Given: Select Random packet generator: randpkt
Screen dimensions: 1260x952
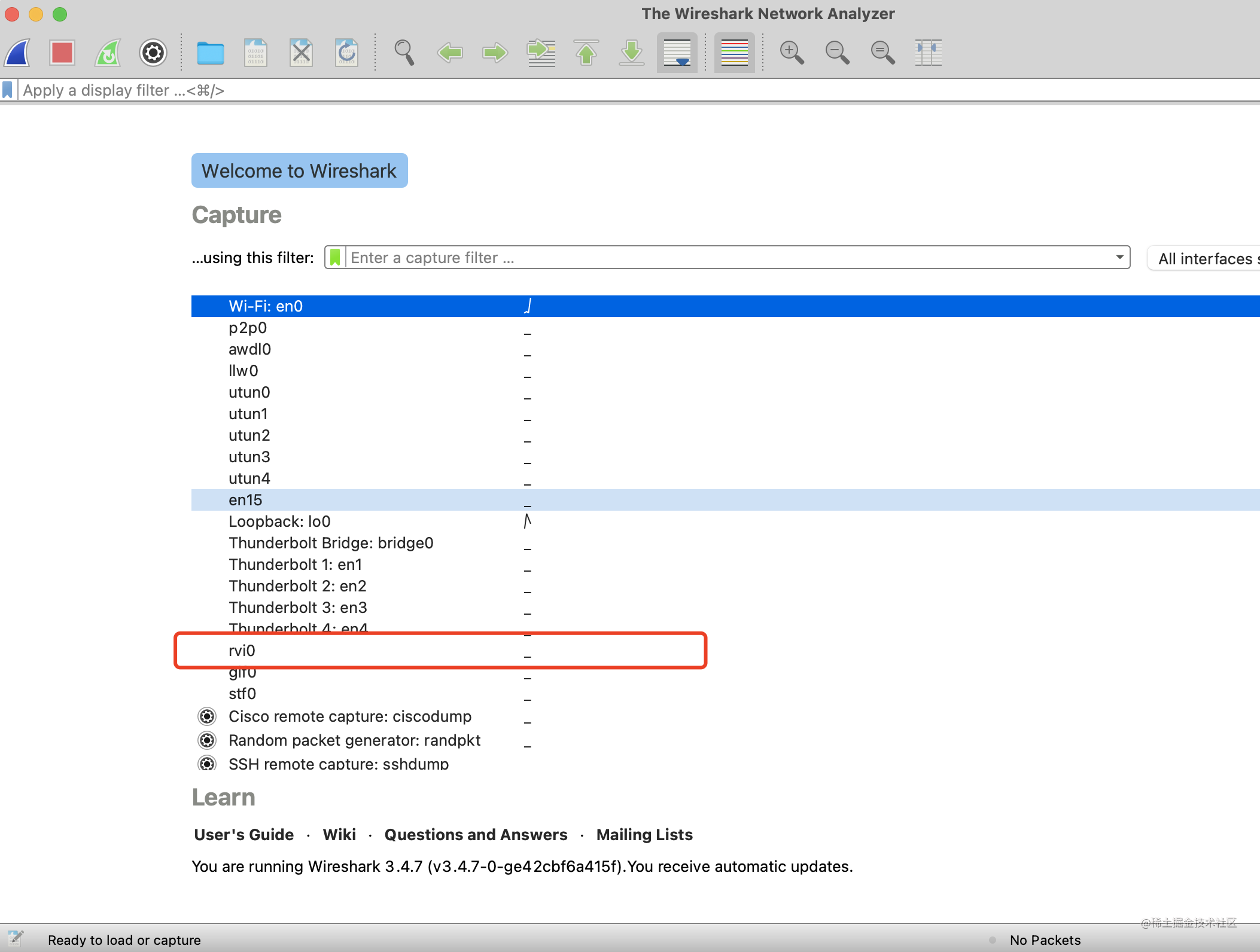Looking at the screenshot, I should (x=726, y=740).
